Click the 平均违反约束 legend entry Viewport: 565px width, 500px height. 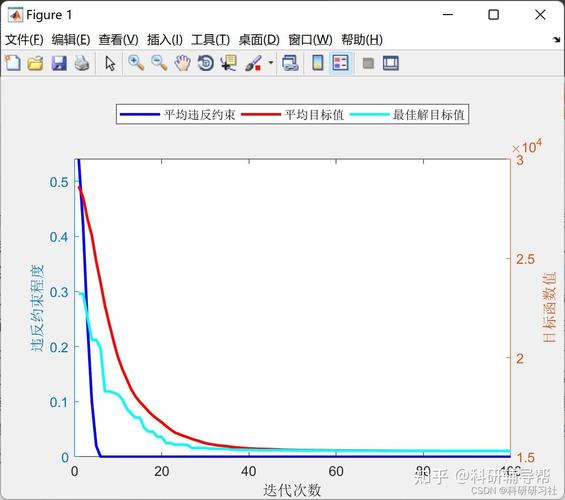[x=199, y=115]
